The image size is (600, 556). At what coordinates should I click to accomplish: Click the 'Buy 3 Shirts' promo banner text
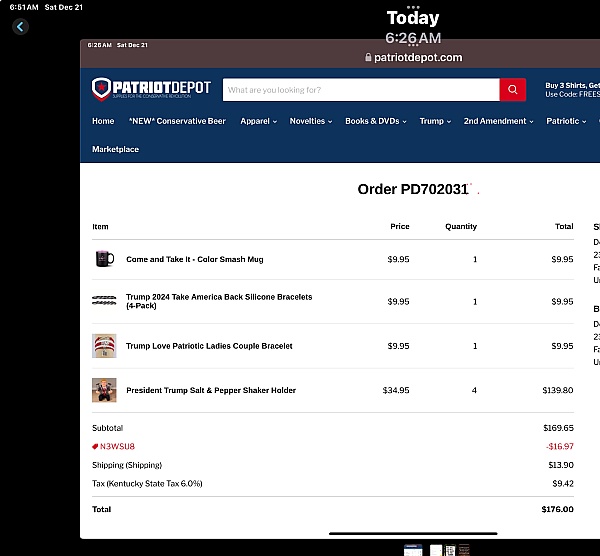(x=572, y=90)
